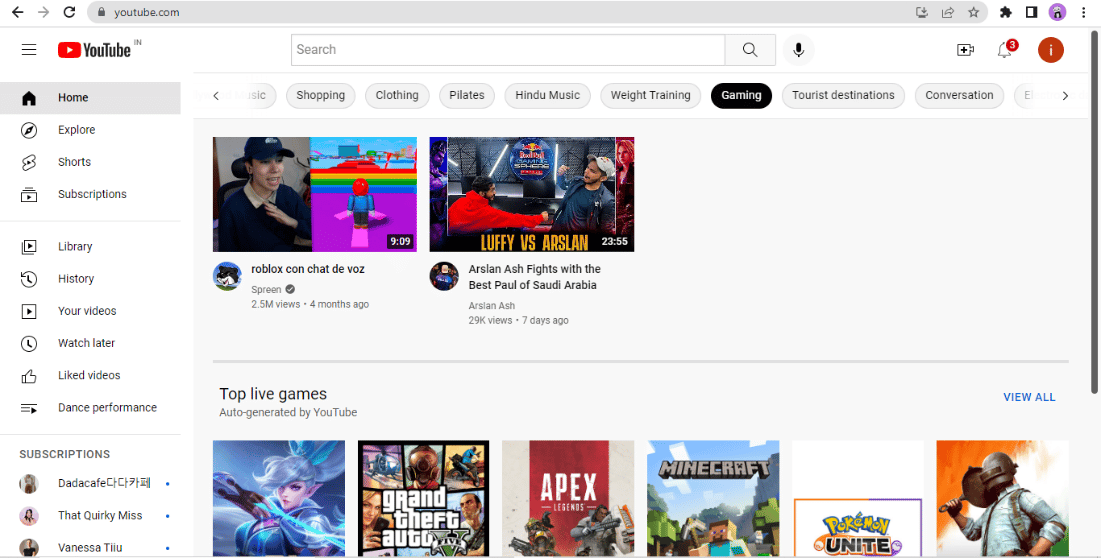Open the browser extensions puzzle icon
The width and height of the screenshot is (1101, 558).
click(x=1006, y=12)
